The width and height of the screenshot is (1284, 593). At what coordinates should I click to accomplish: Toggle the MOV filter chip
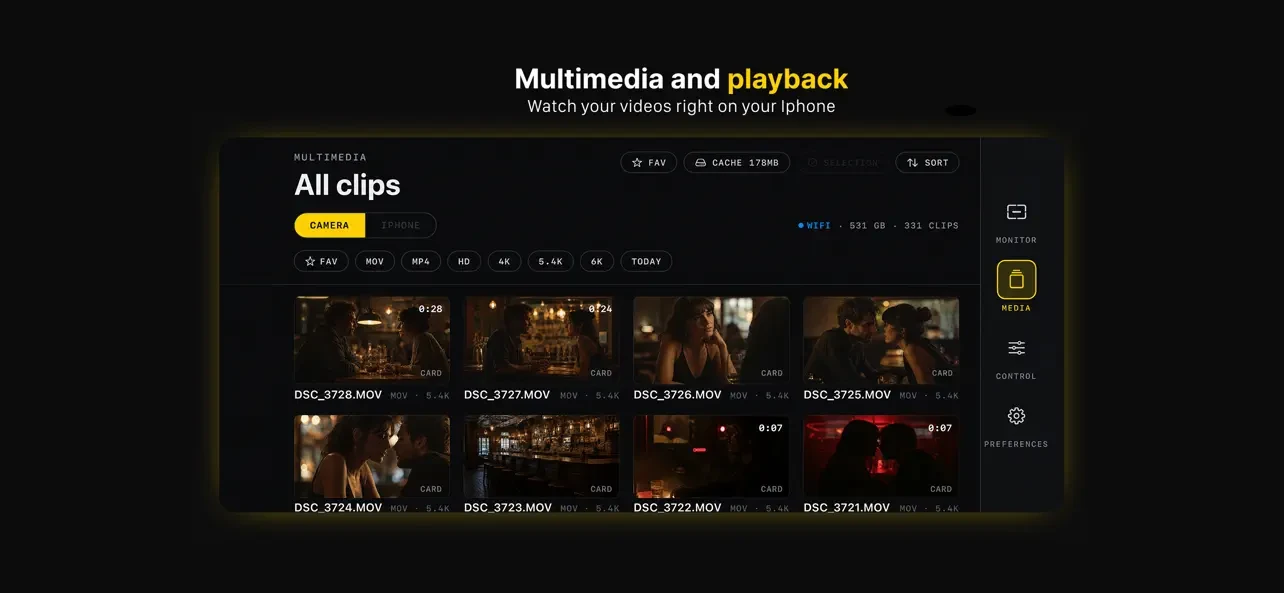point(375,261)
